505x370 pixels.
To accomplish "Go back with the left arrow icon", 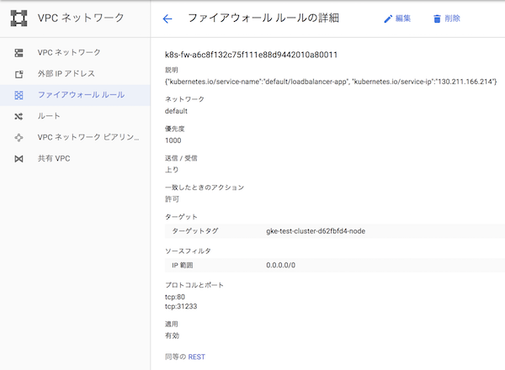I will [x=167, y=19].
